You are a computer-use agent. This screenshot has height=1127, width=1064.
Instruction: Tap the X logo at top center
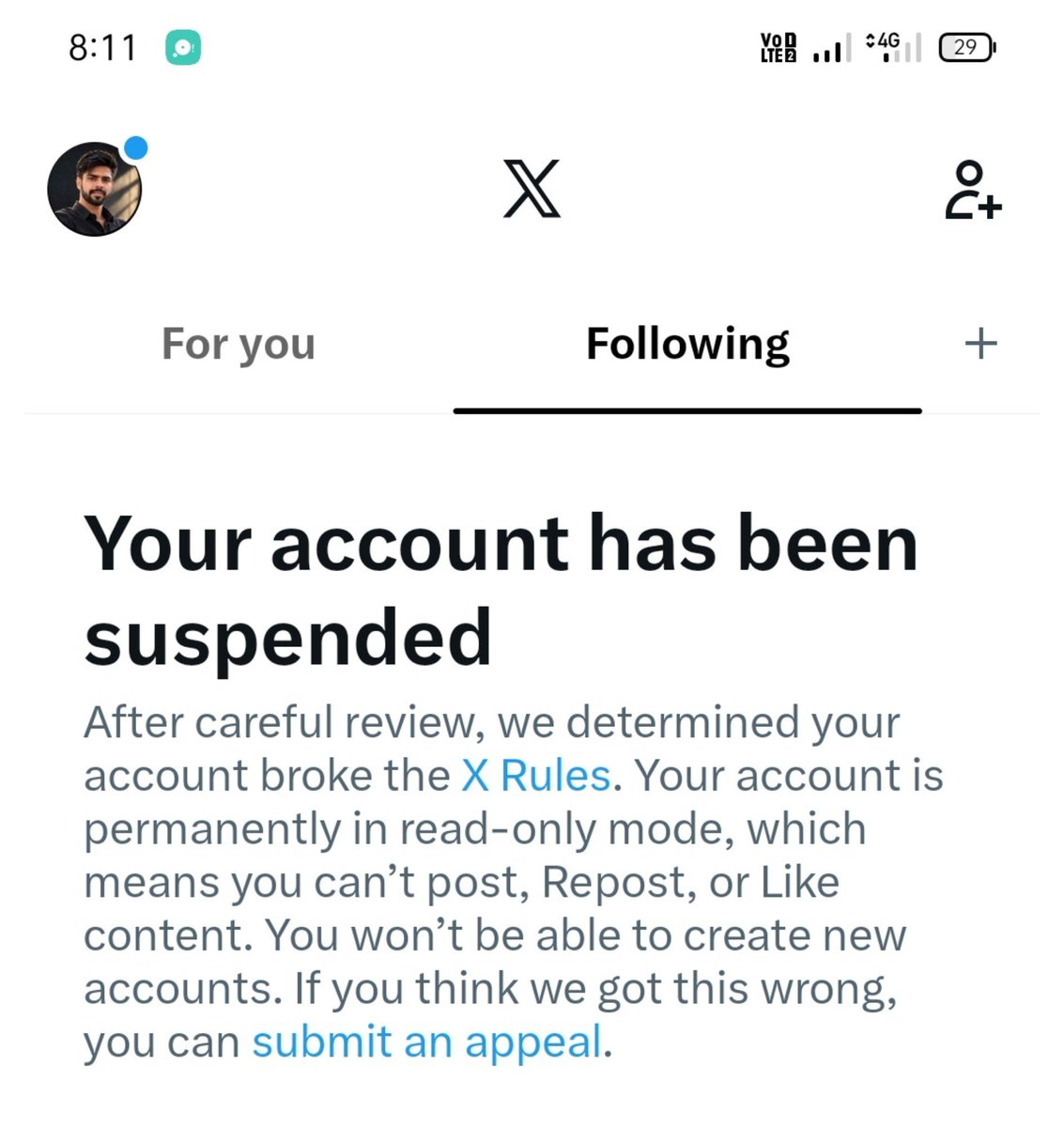click(532, 189)
